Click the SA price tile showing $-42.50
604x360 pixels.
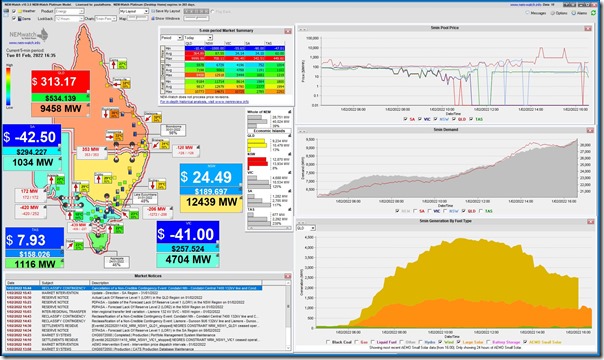click(x=32, y=137)
